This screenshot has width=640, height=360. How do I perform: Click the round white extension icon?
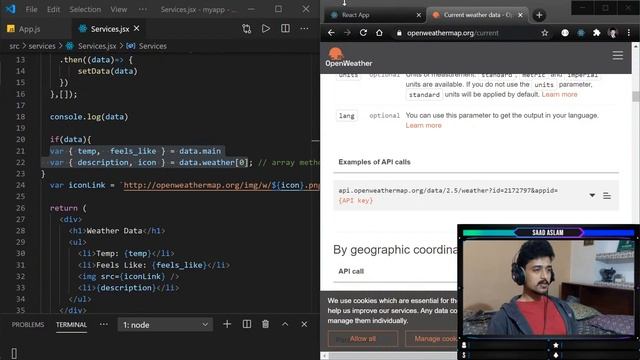[565, 33]
